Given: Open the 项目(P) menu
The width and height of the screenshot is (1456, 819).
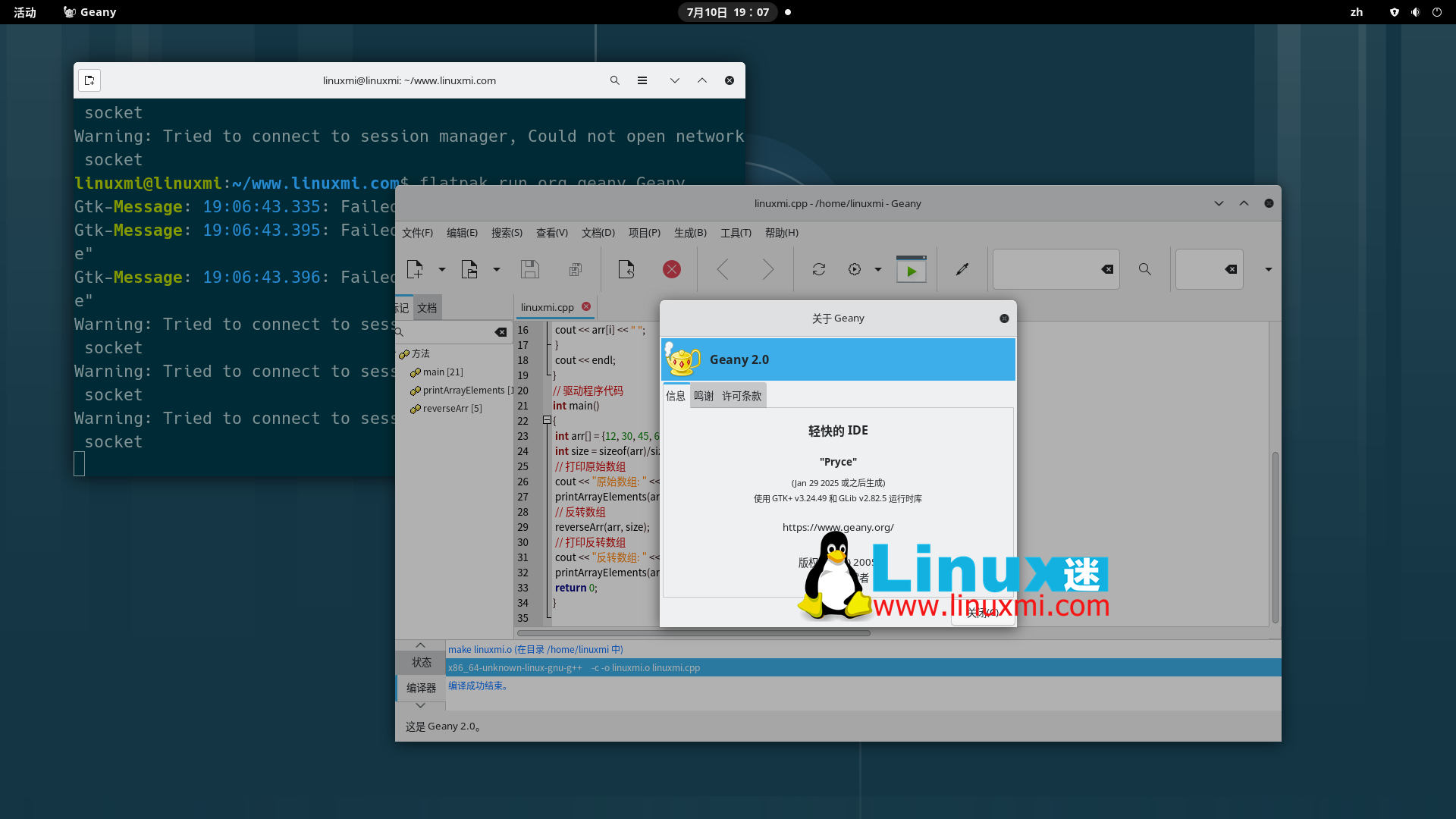Looking at the screenshot, I should click(645, 233).
